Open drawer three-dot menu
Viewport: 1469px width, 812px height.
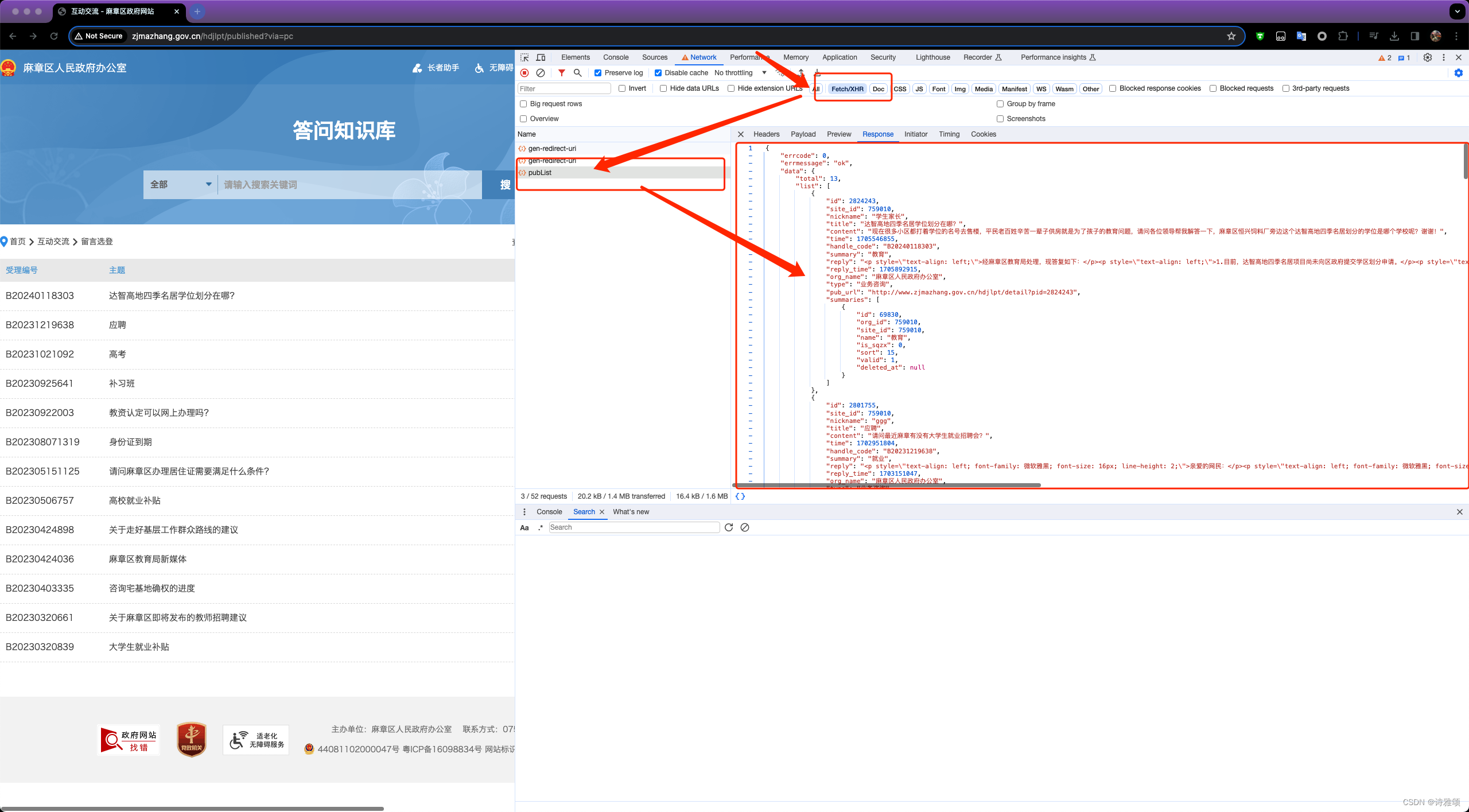coord(524,512)
